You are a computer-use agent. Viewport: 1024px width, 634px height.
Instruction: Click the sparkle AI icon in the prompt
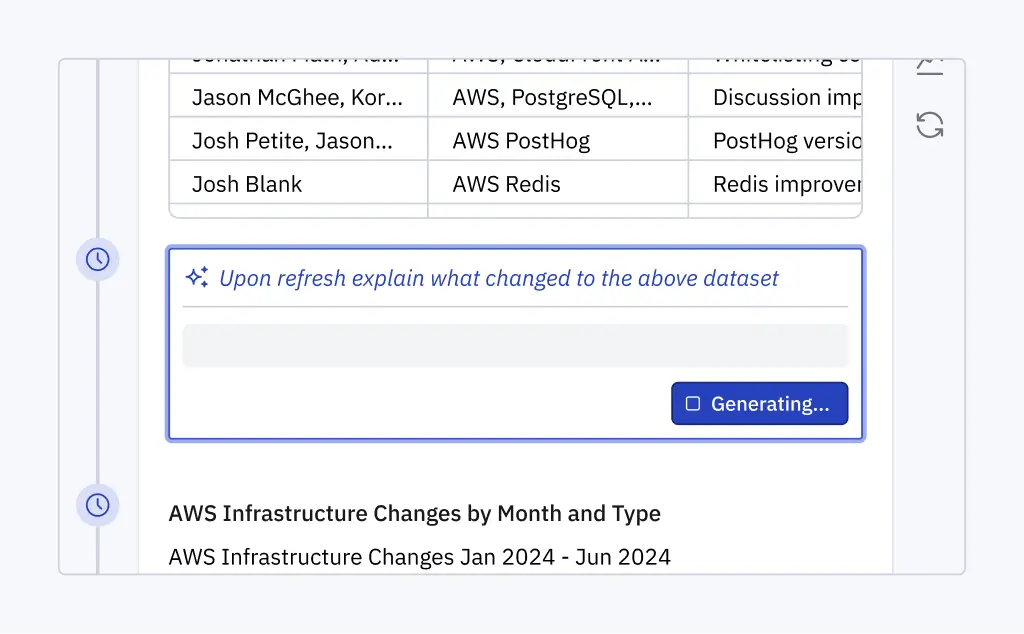[x=197, y=278]
